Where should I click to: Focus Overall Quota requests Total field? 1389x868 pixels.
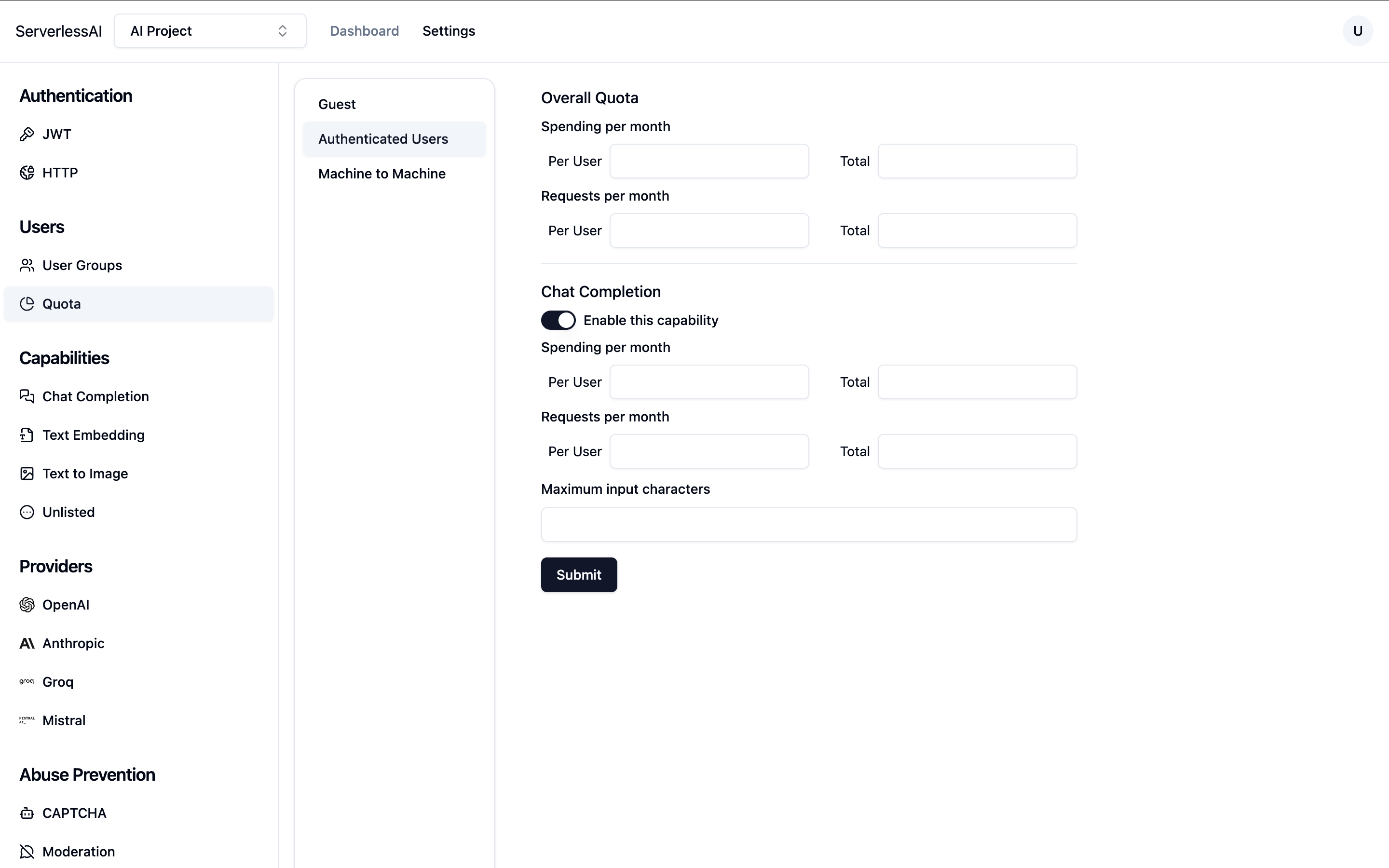tap(977, 231)
